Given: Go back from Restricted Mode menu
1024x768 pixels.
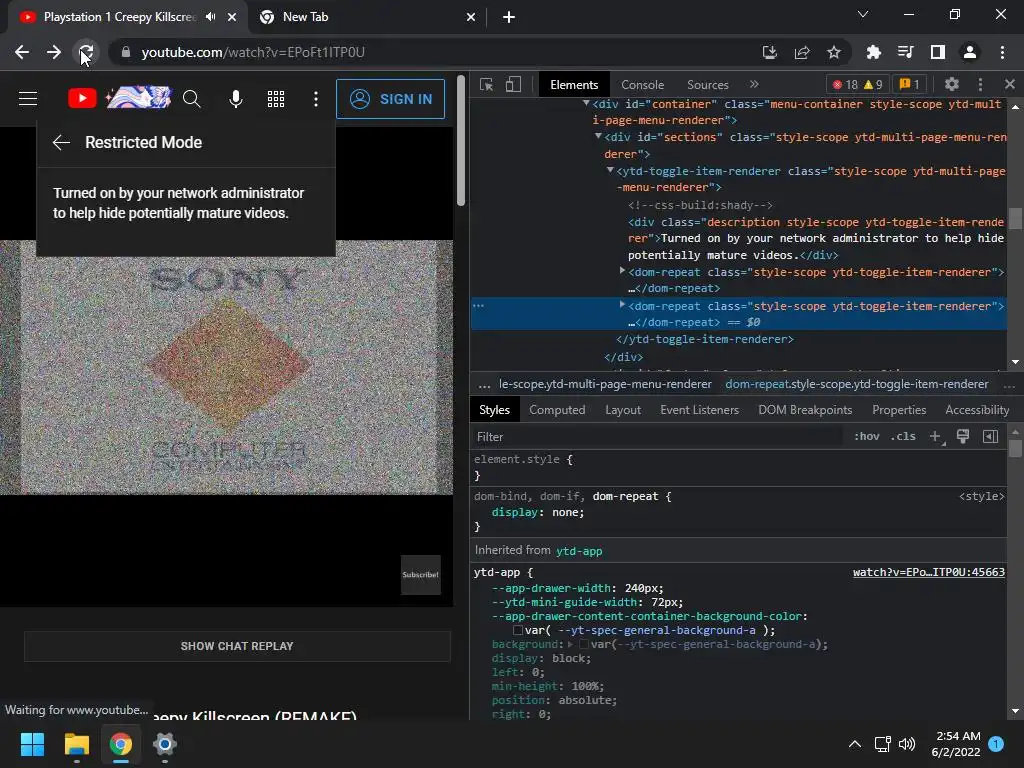Looking at the screenshot, I should click(61, 142).
